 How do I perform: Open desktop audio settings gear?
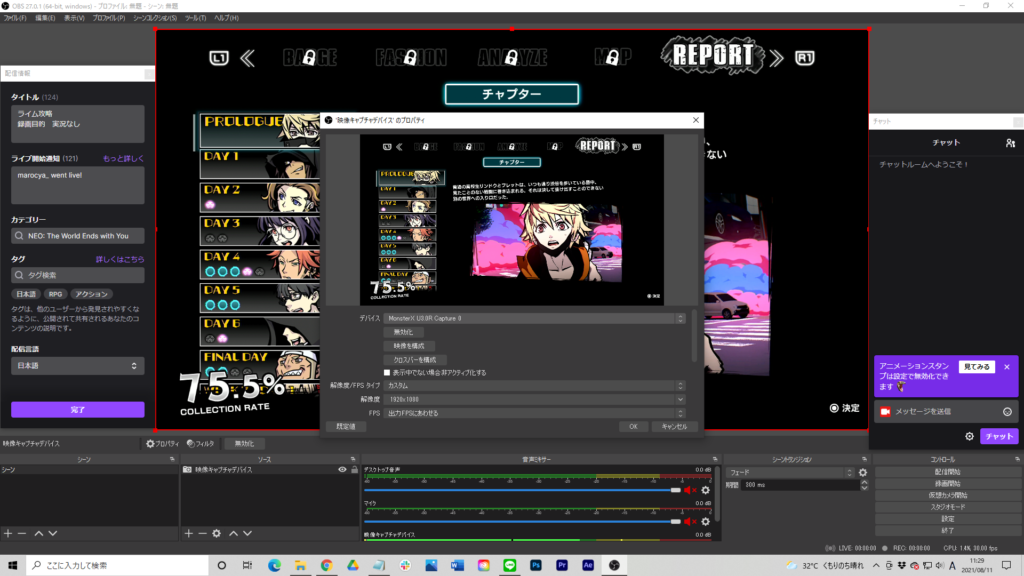[706, 490]
